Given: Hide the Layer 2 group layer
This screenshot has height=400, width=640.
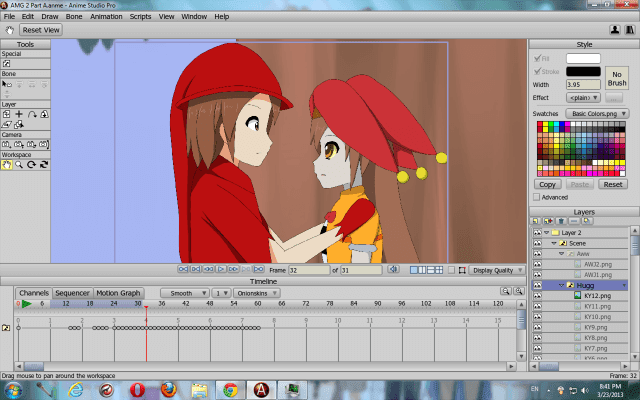Looking at the screenshot, I should point(538,233).
